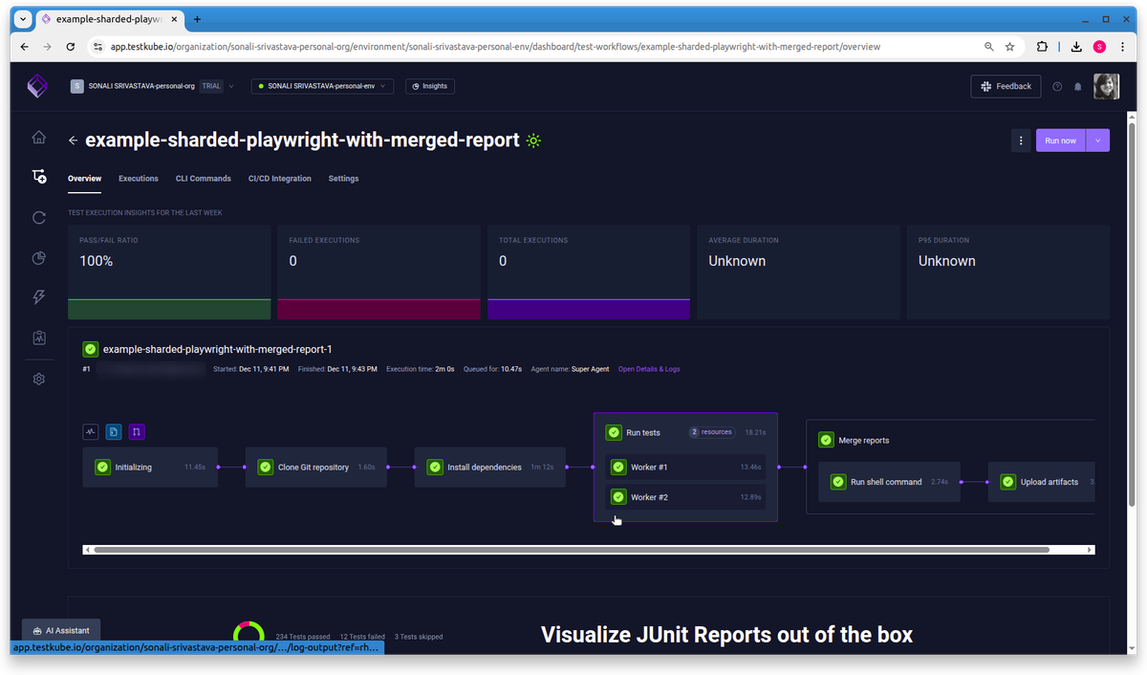Open the Testkube logo home link

tap(37, 86)
